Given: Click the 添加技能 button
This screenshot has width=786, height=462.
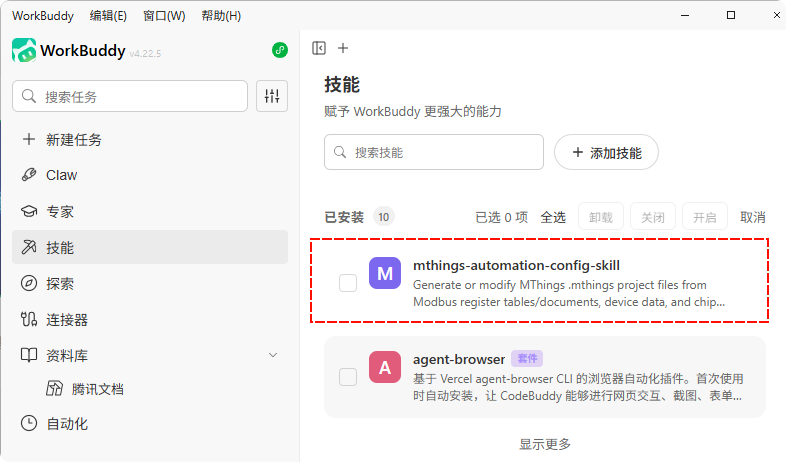Looking at the screenshot, I should tap(606, 152).
